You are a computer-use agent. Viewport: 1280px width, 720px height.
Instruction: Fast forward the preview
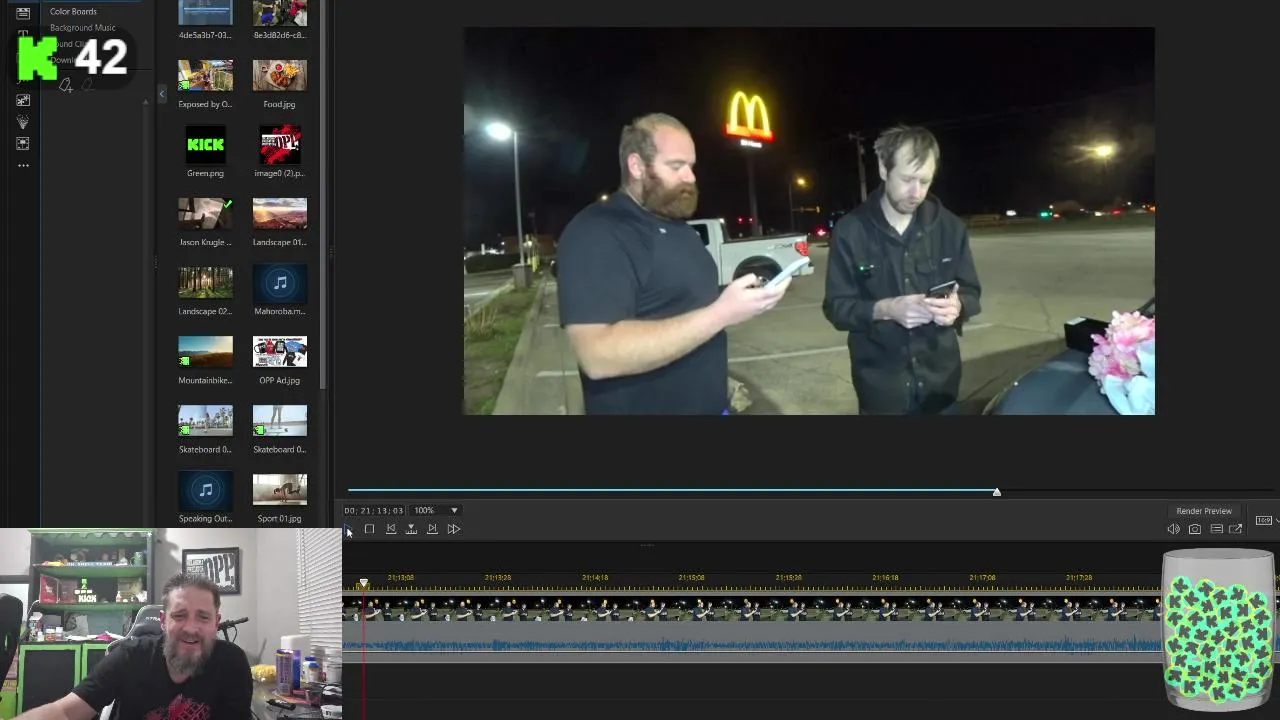click(453, 529)
